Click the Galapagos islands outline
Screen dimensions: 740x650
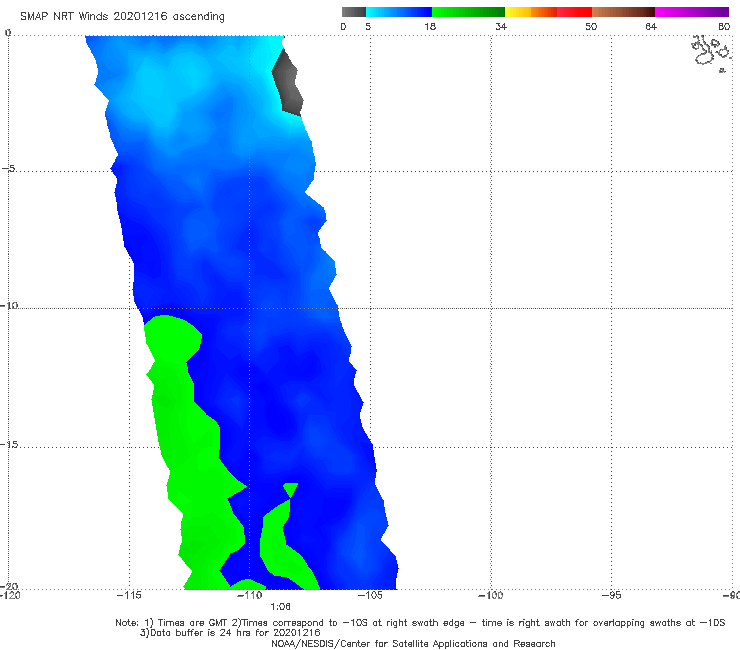click(712, 53)
